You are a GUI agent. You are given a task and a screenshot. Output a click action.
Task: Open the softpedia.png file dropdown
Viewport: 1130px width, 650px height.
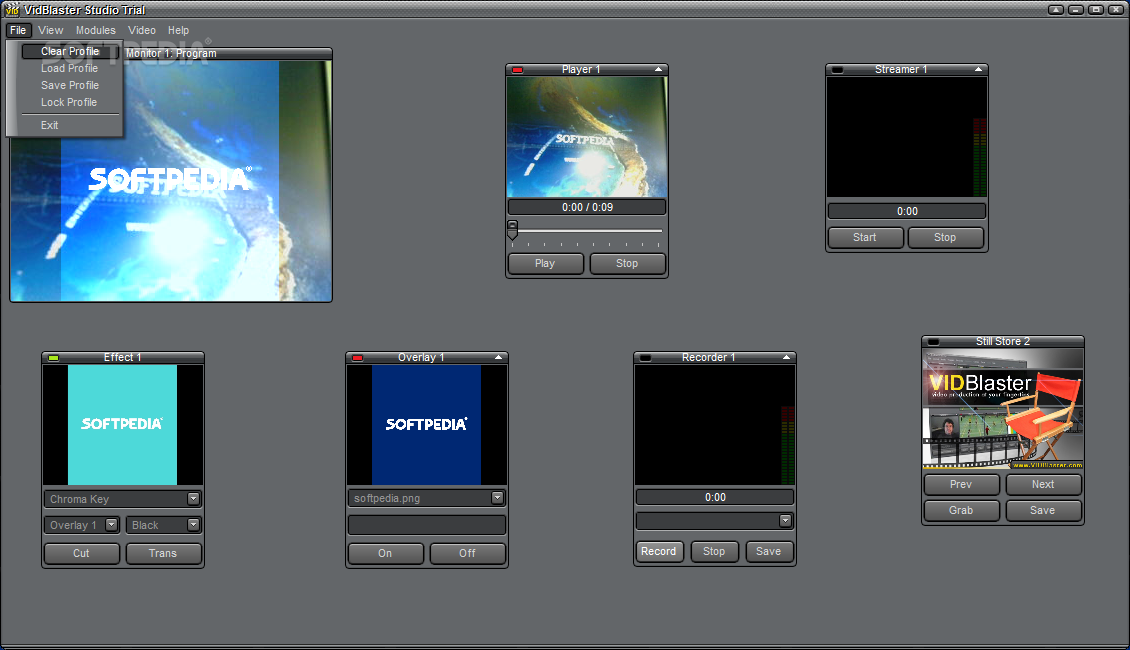point(497,498)
